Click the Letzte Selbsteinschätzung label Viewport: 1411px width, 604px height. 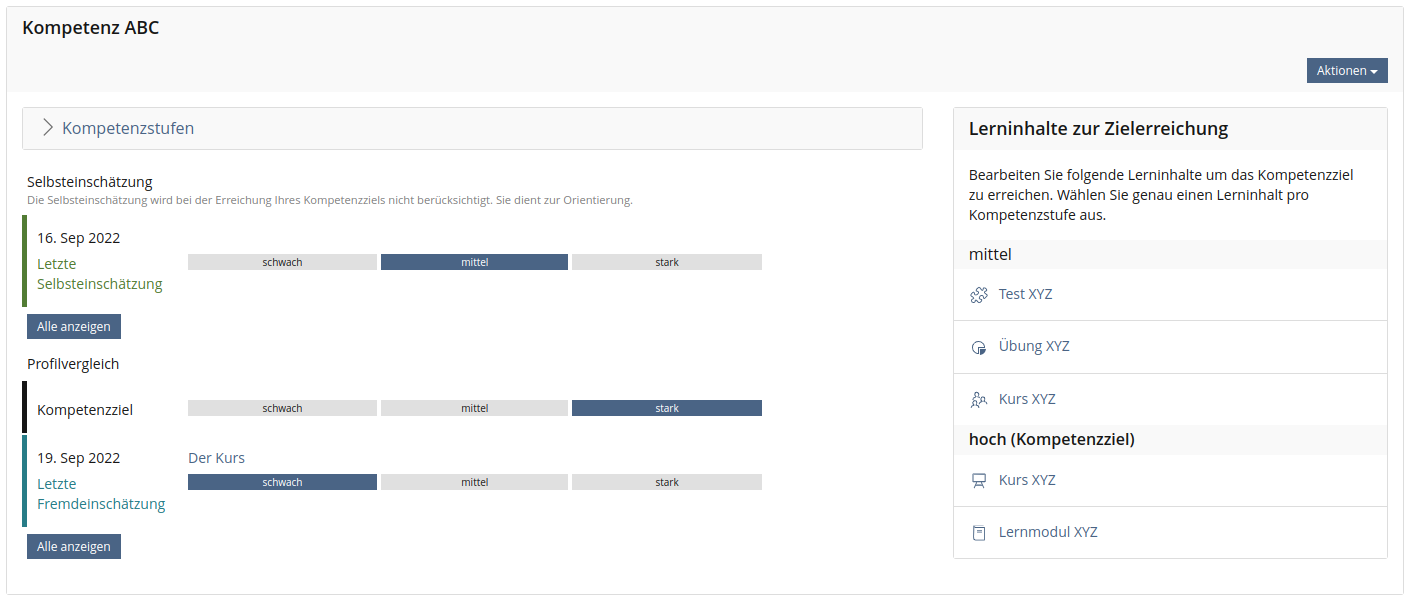99,274
